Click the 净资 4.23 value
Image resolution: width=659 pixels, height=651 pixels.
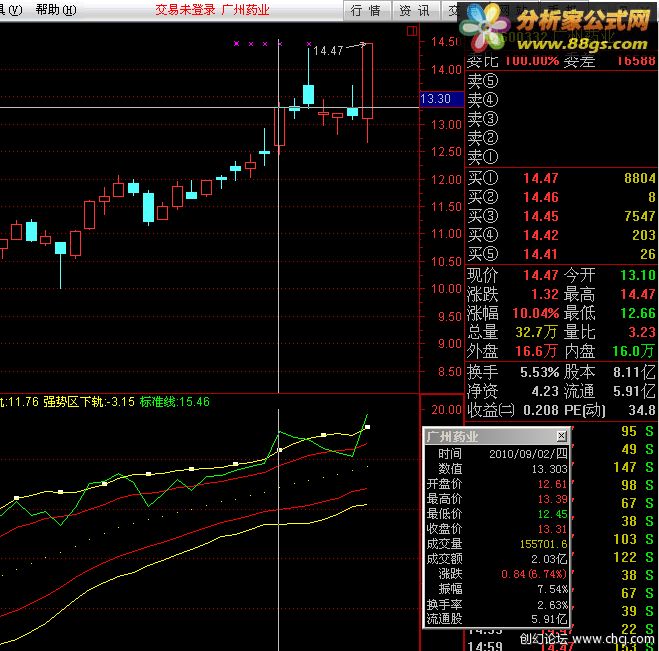click(x=545, y=391)
